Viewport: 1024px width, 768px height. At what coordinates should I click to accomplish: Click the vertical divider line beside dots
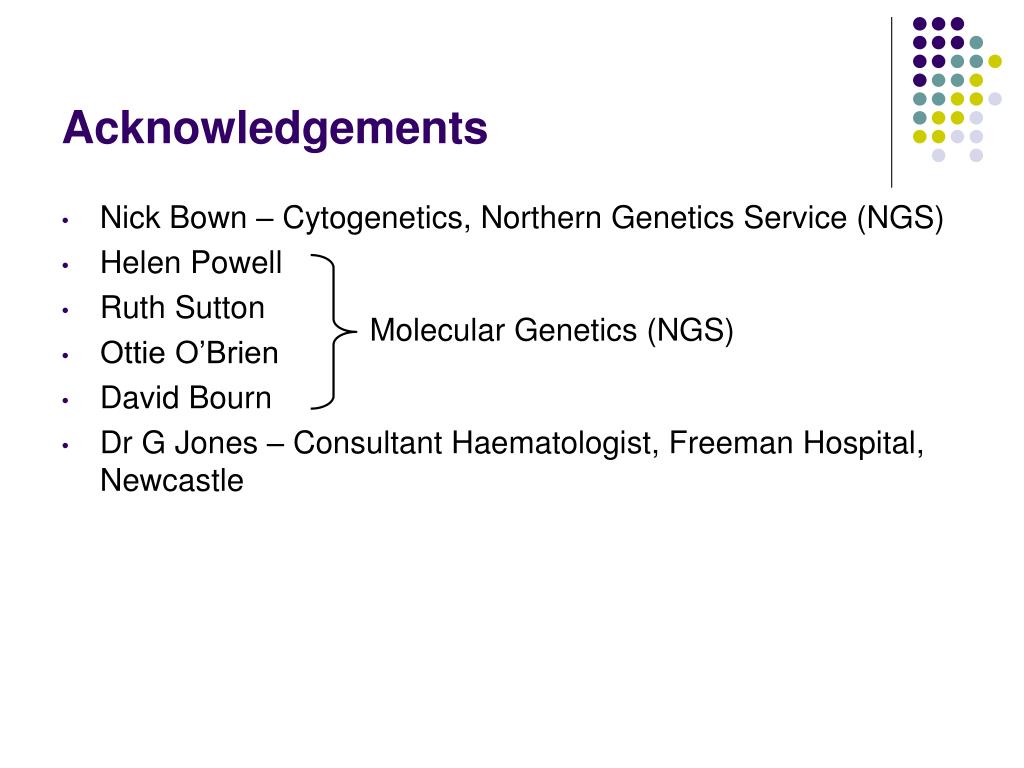[x=892, y=103]
